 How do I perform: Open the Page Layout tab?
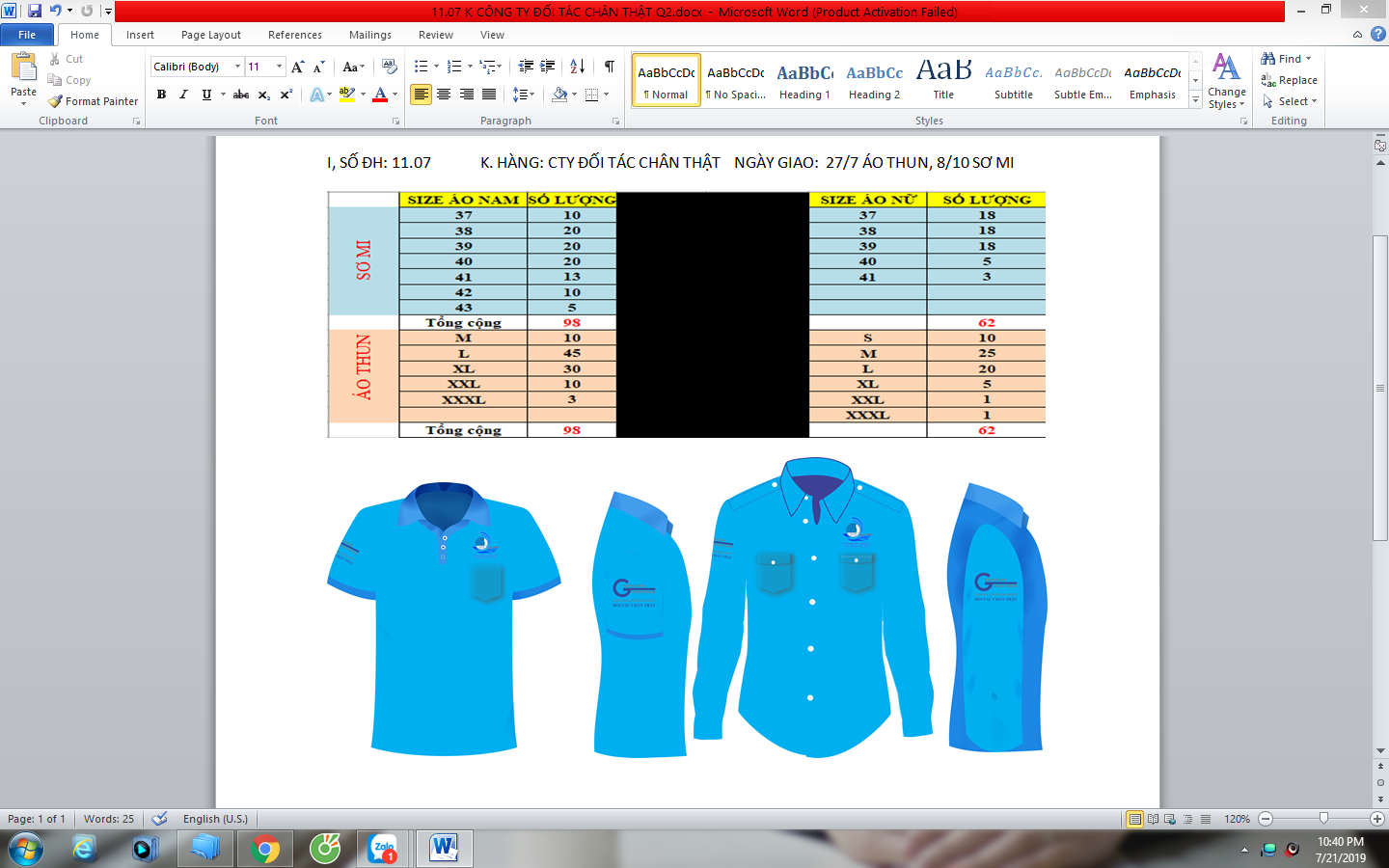point(210,35)
